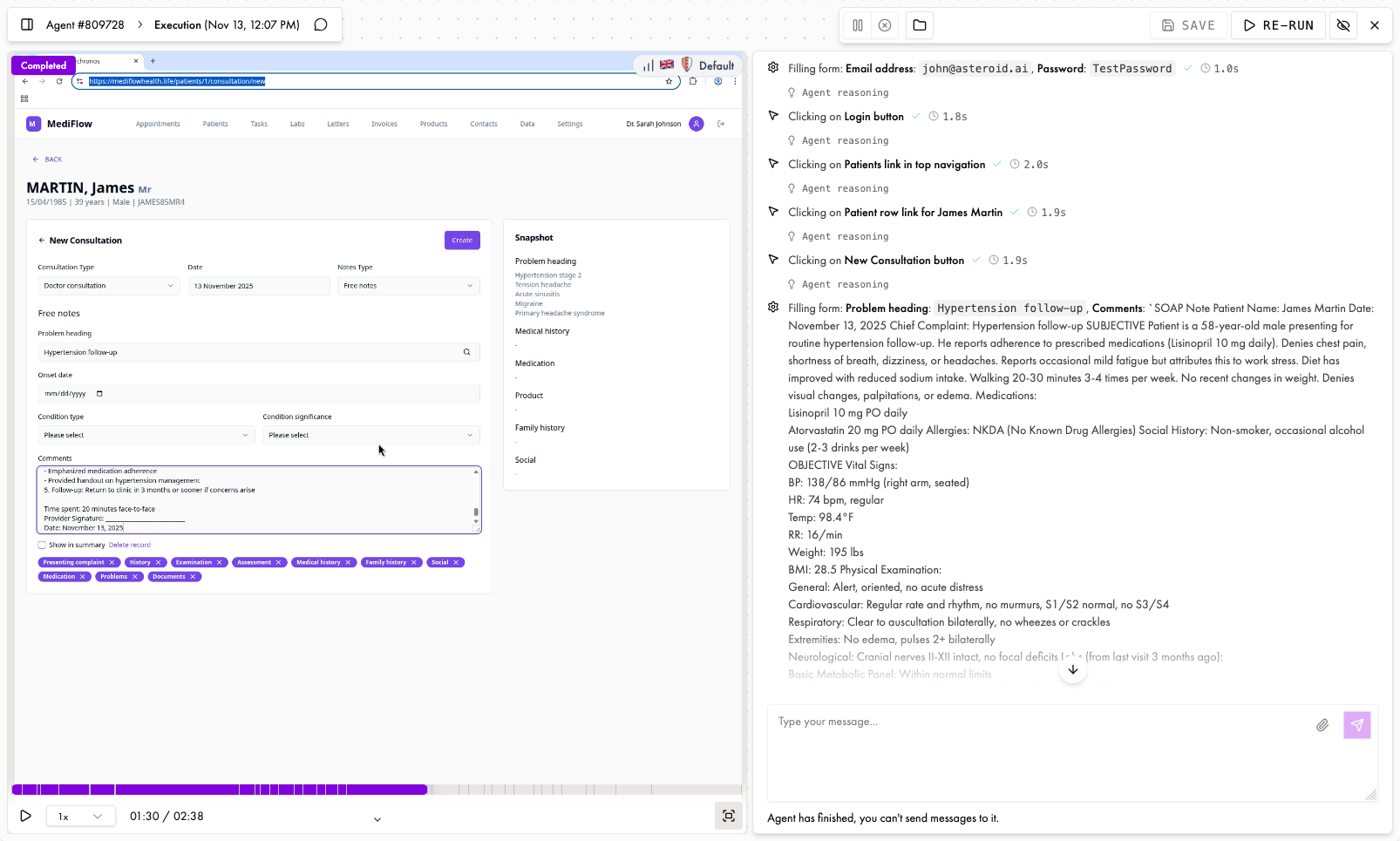Open the Condition type dropdown
Image resolution: width=1400 pixels, height=841 pixels.
pos(146,435)
